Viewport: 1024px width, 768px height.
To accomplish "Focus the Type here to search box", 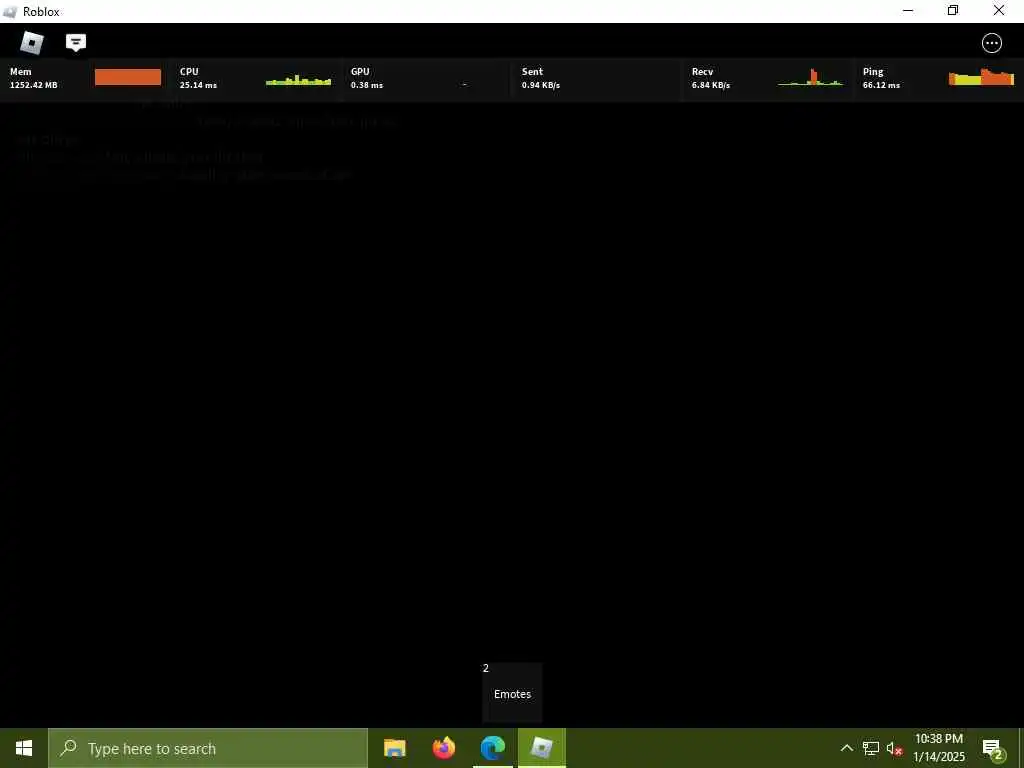I will point(208,748).
